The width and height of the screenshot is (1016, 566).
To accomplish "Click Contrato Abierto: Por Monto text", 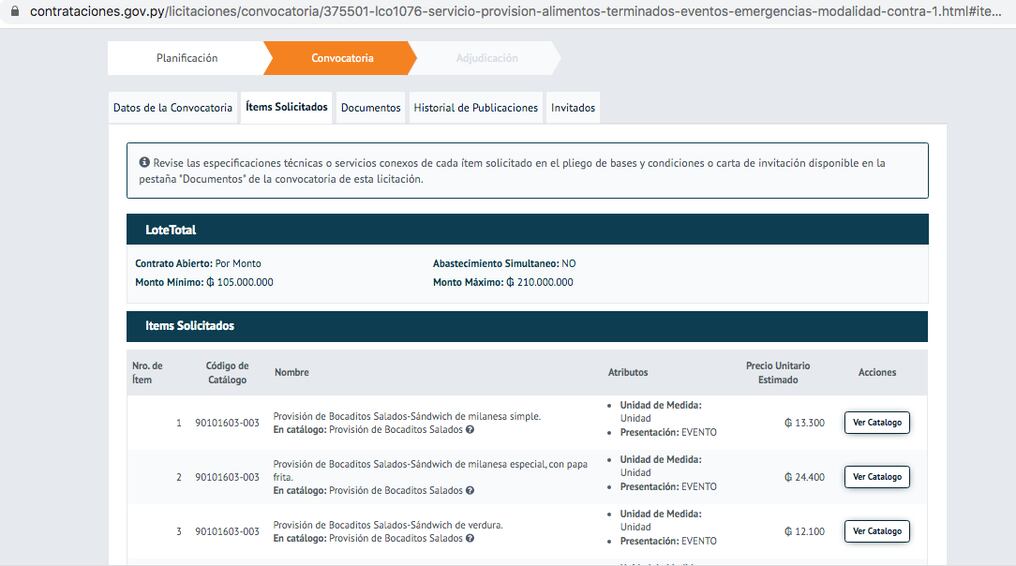I will (x=198, y=264).
